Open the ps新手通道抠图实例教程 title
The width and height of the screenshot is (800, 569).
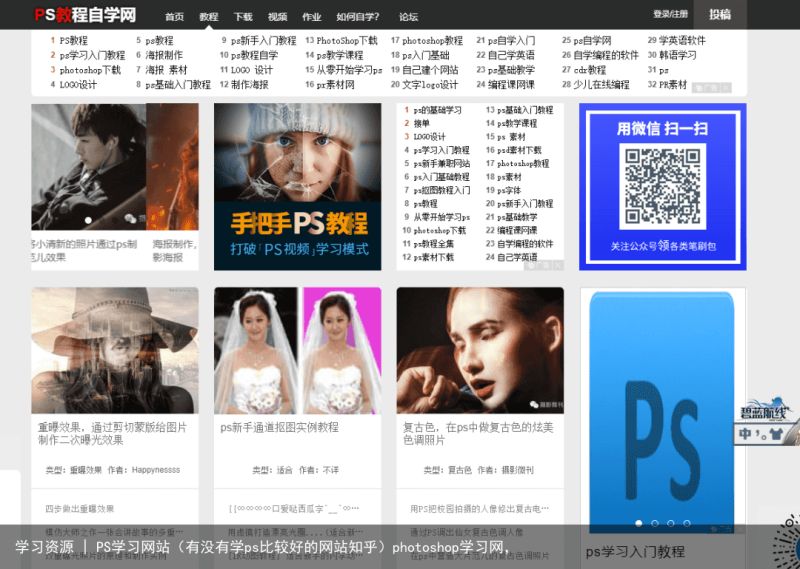tap(279, 427)
